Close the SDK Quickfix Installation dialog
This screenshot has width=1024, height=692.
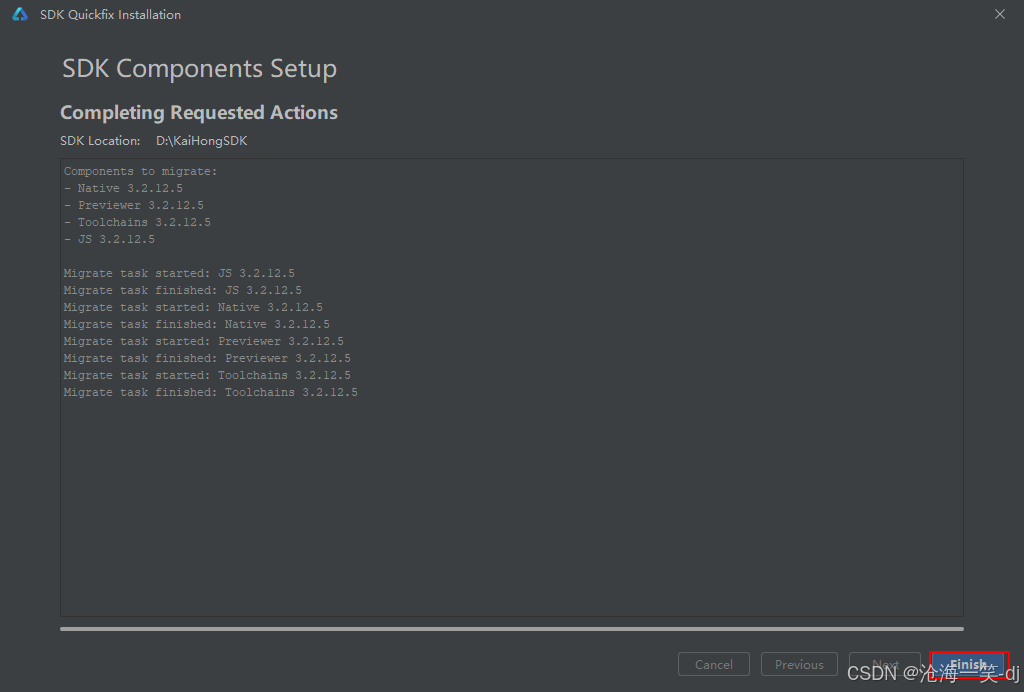(1000, 14)
